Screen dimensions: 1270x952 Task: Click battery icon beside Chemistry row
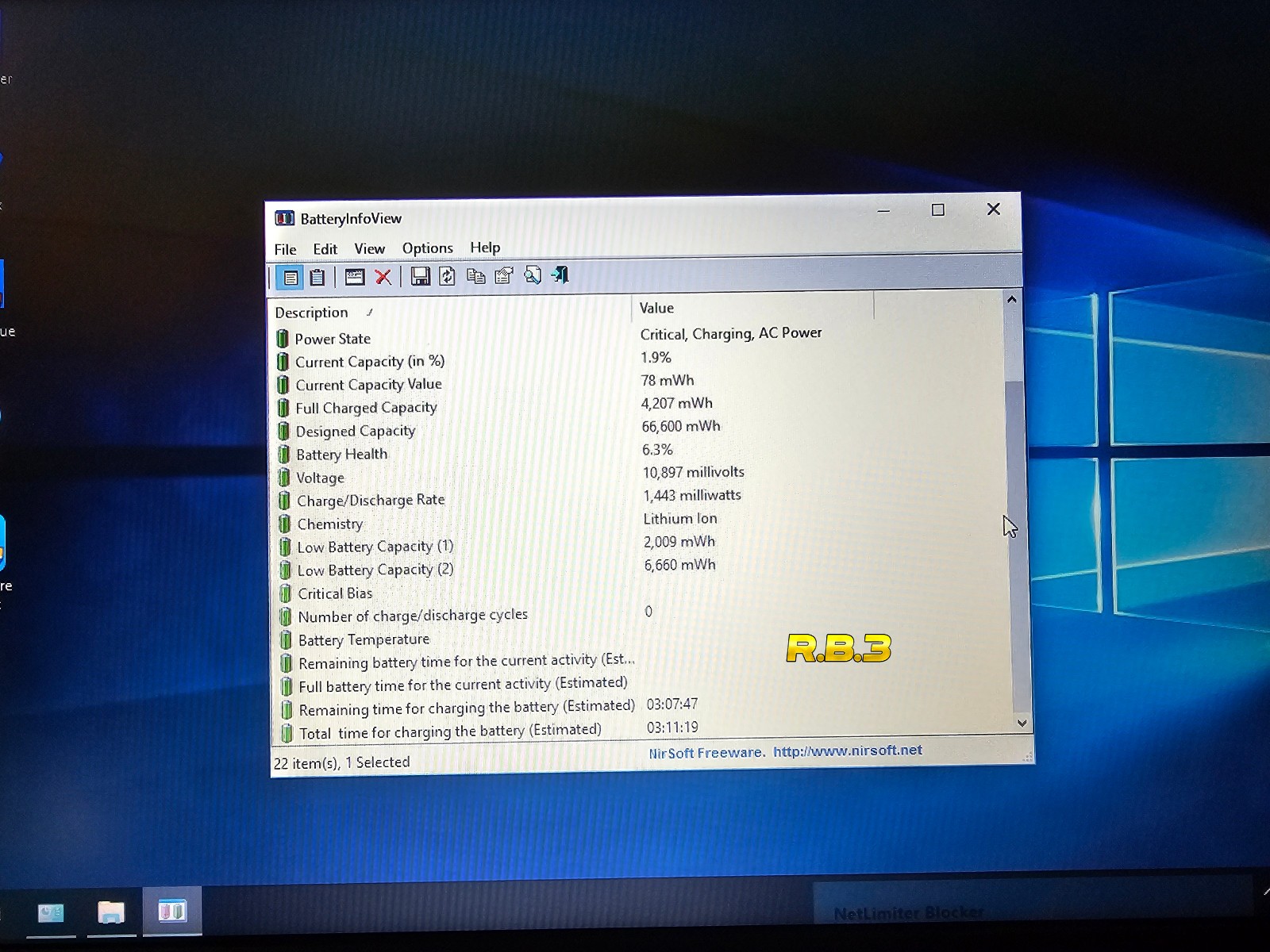(x=284, y=524)
